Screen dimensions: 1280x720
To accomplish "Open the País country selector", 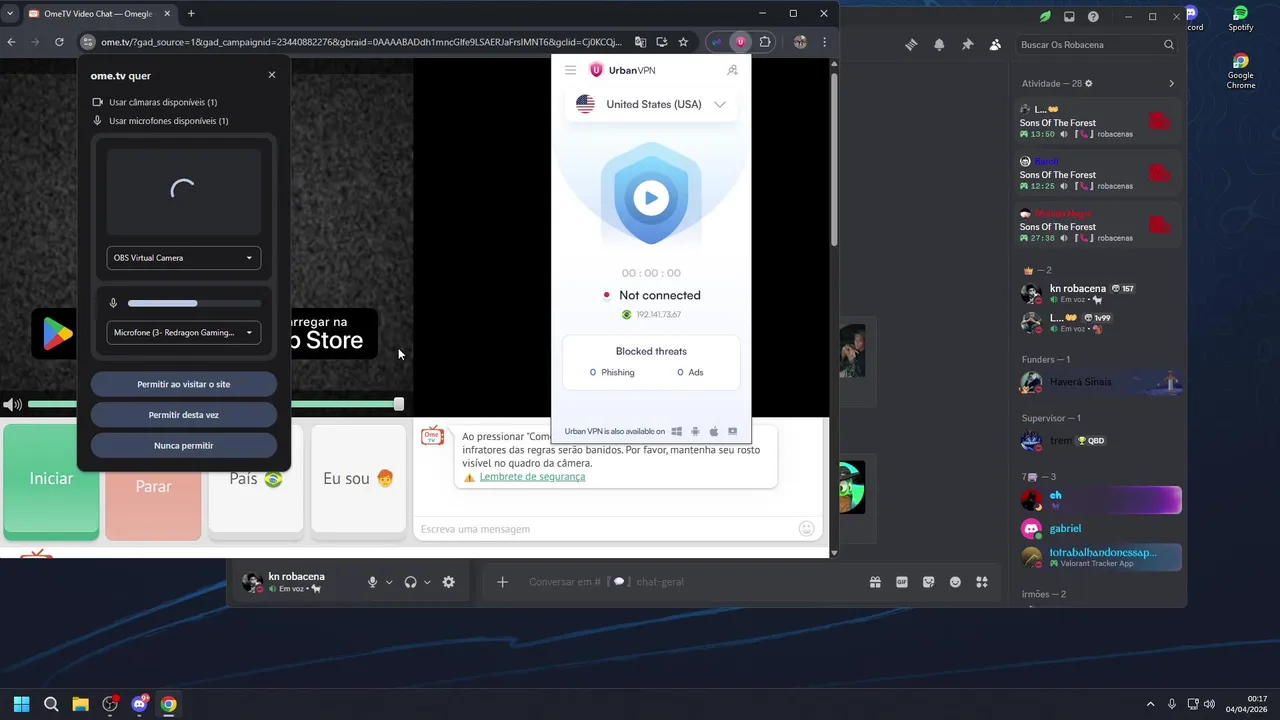I will 256,480.
